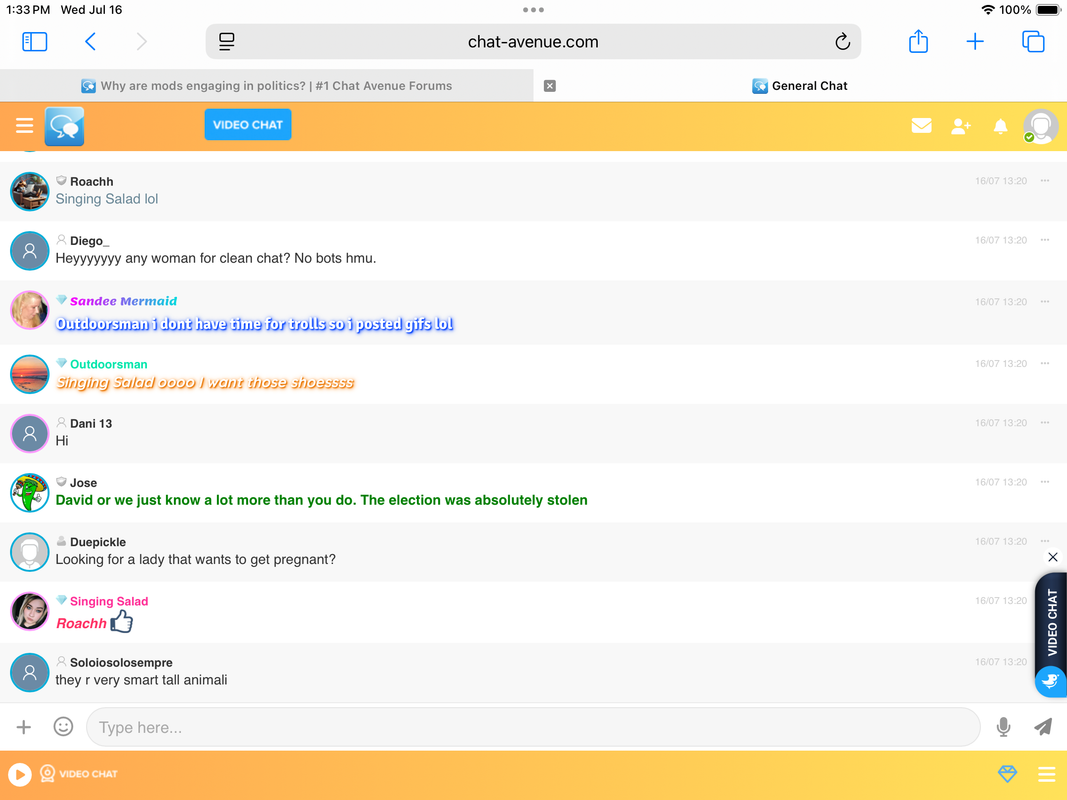Click the username Roachh
This screenshot has width=1067, height=800.
click(x=92, y=182)
